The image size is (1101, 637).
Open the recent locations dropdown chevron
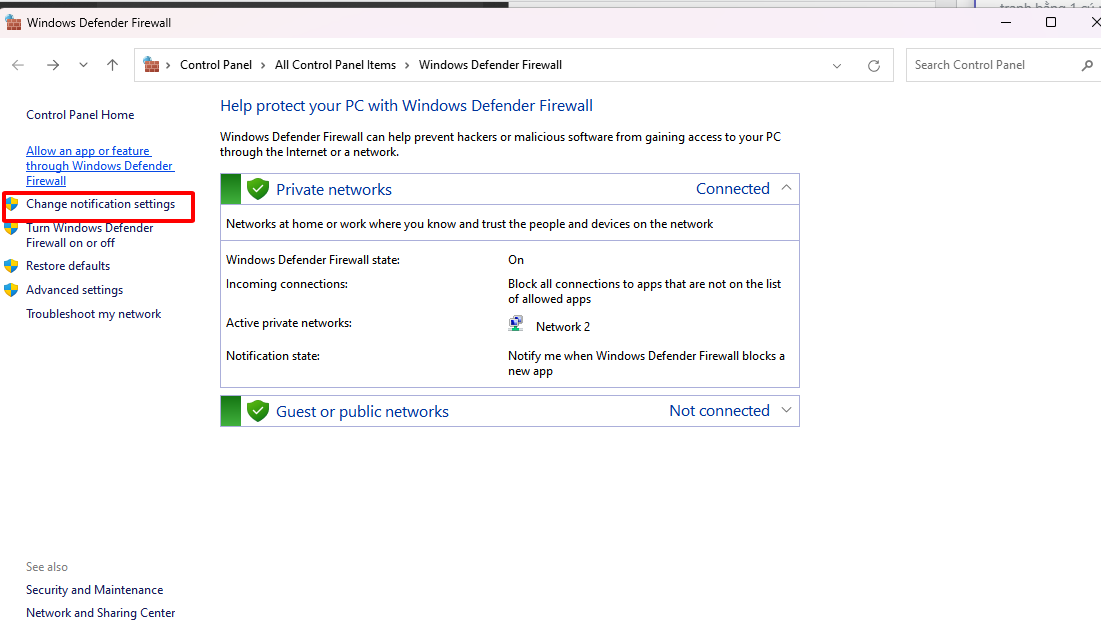[84, 65]
